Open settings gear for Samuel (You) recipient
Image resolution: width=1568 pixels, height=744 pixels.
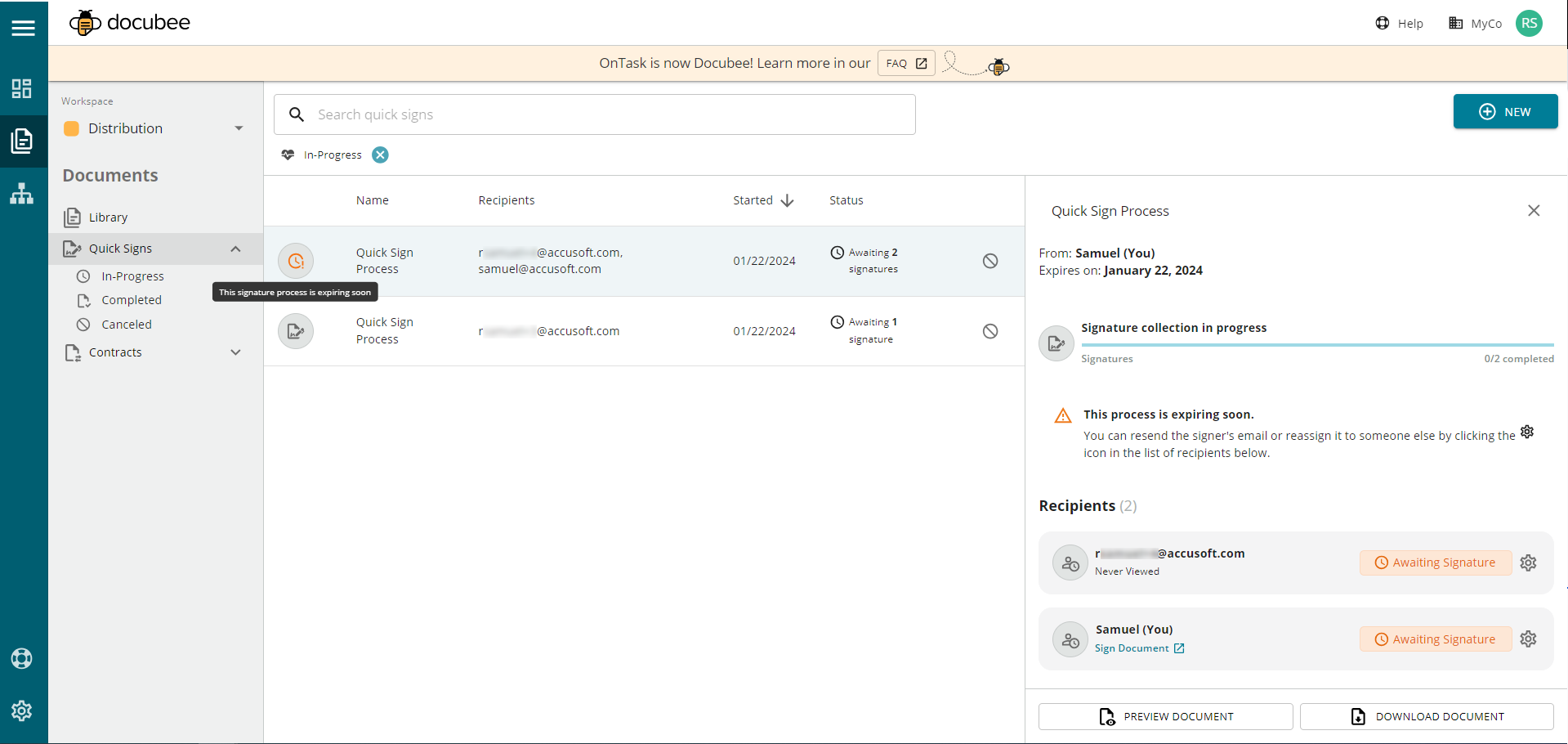(1529, 639)
